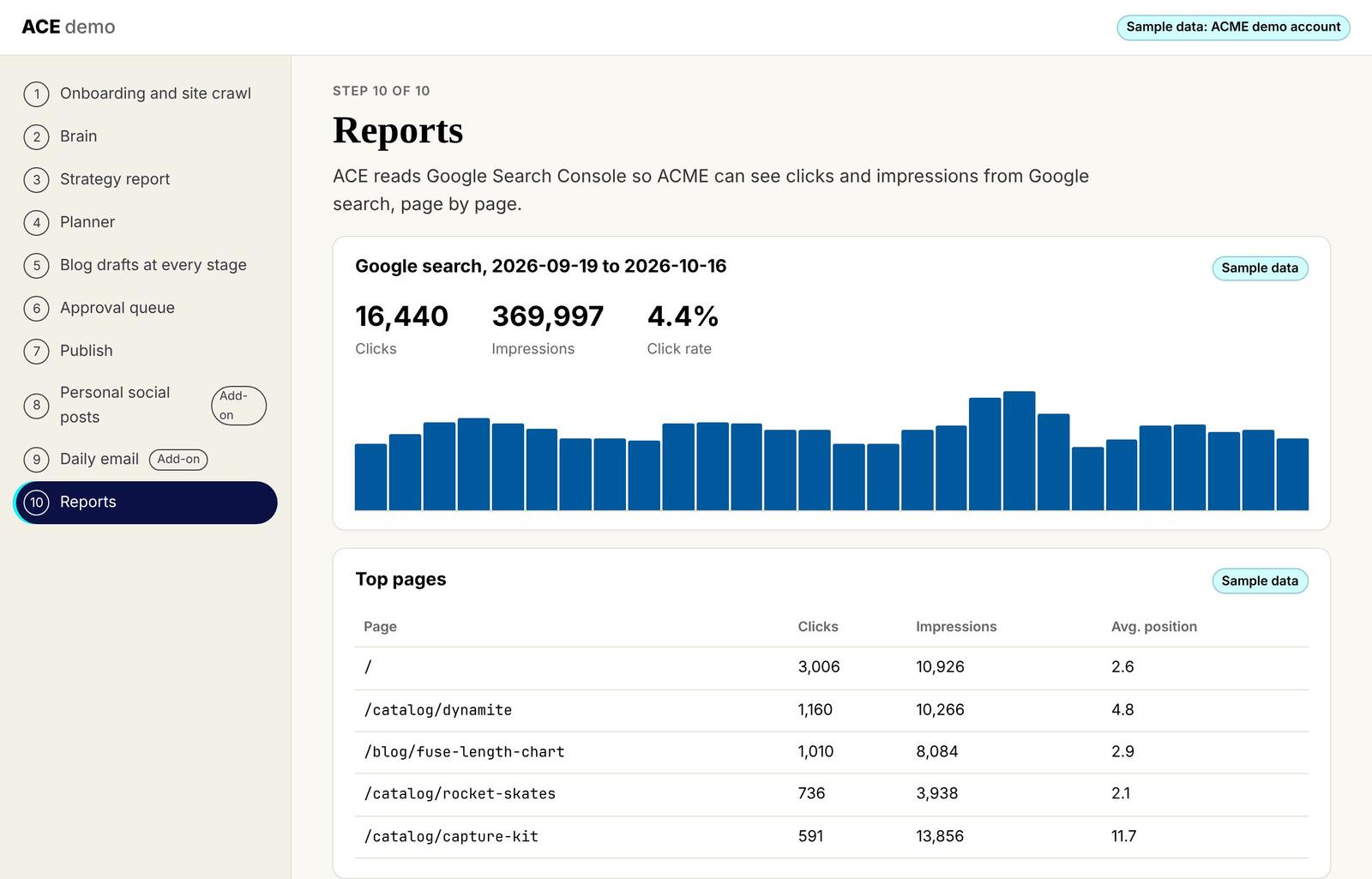Open Blog drafts at every stage

point(146,265)
